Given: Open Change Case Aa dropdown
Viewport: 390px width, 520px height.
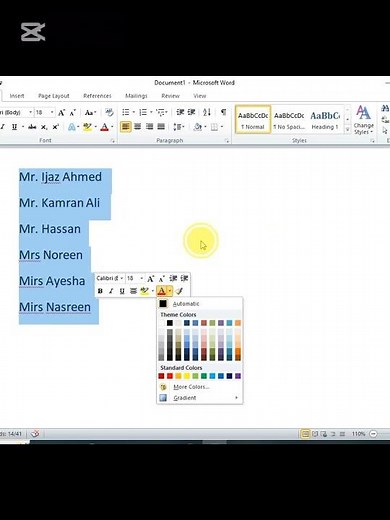Looking at the screenshot, I should [90, 113].
